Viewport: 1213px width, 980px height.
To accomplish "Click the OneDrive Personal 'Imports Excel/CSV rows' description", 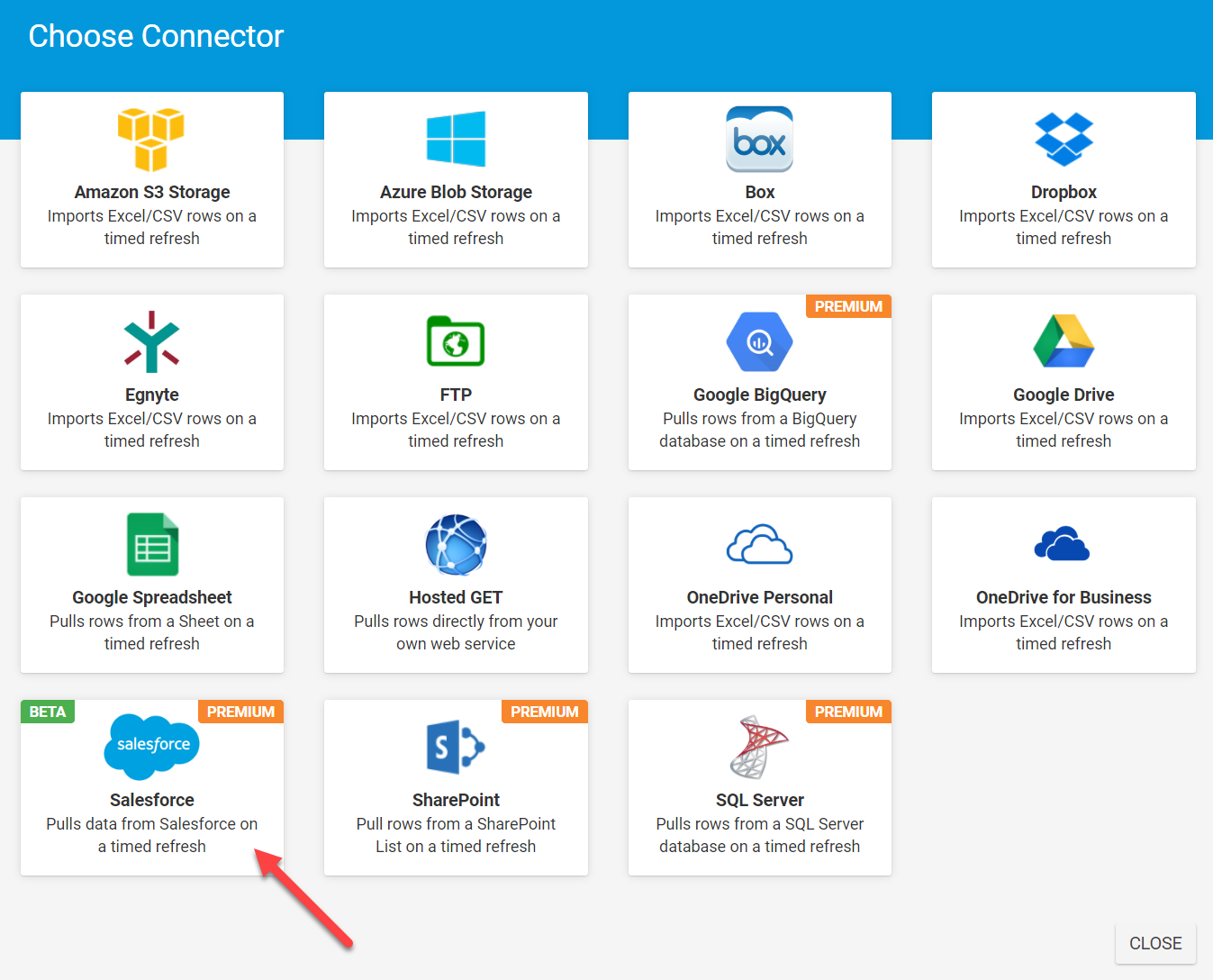I will [x=760, y=632].
